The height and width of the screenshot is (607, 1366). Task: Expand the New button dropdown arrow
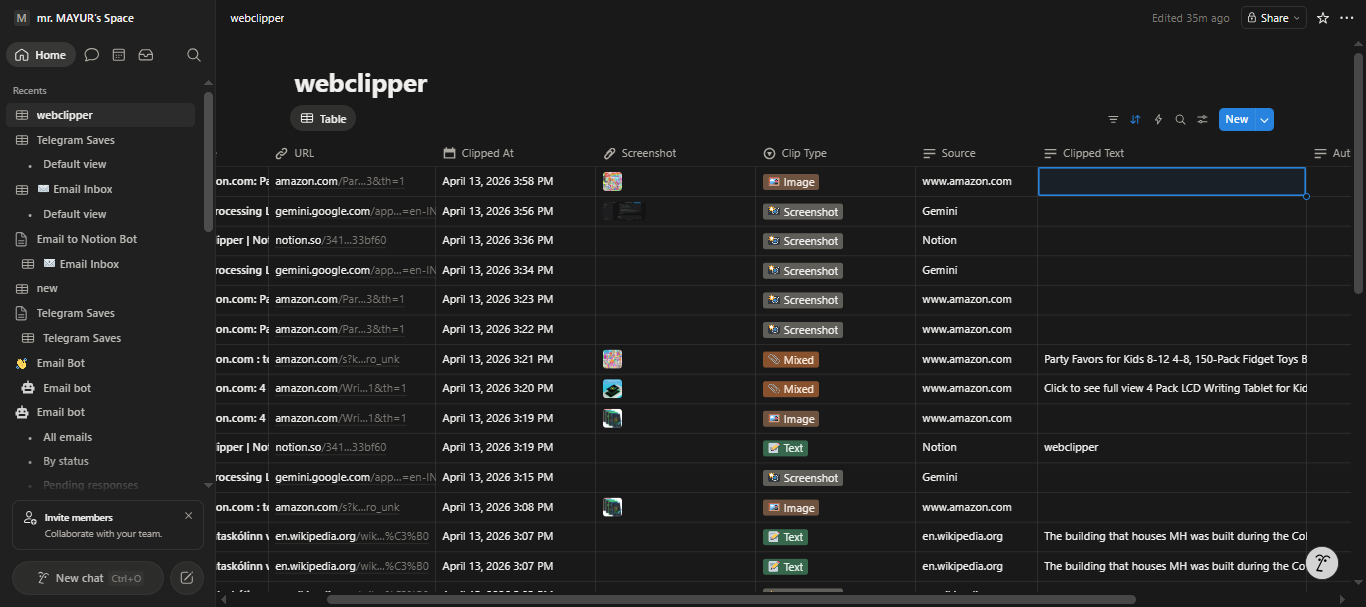point(1265,120)
